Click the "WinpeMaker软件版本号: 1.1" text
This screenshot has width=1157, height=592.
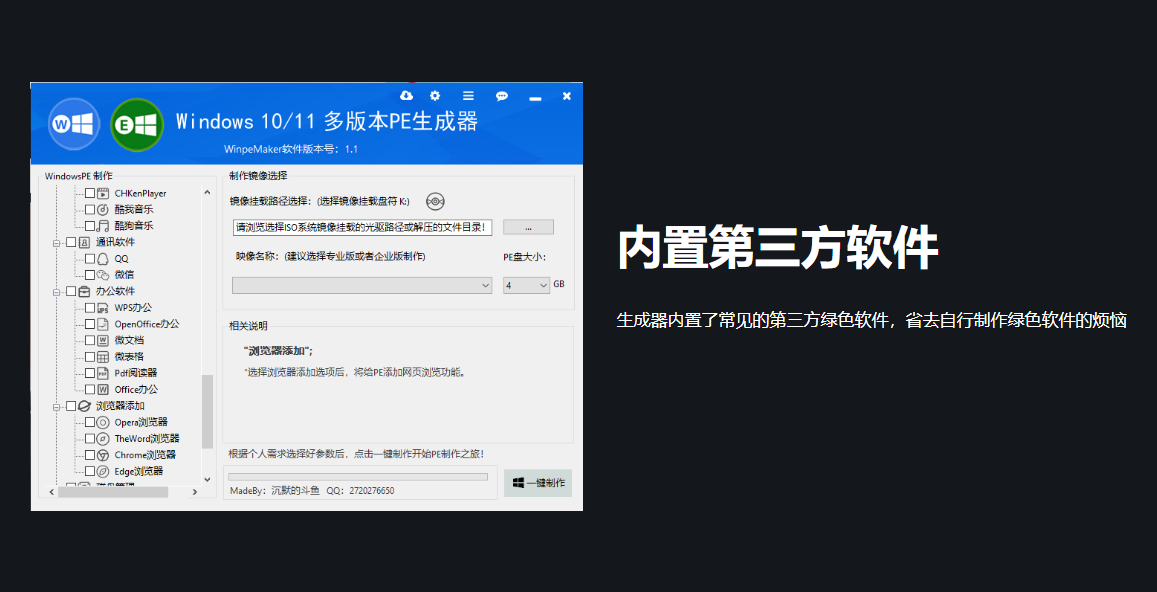tap(291, 149)
